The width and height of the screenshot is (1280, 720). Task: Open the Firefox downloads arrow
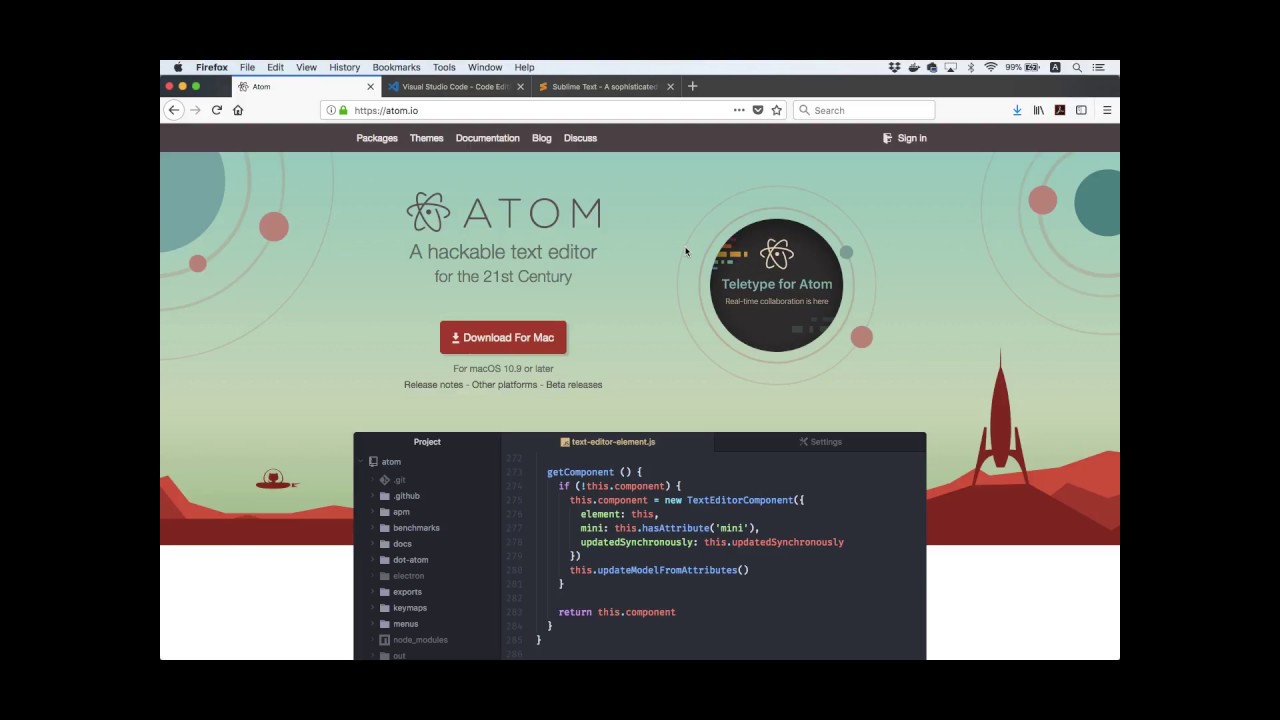pos(1017,110)
